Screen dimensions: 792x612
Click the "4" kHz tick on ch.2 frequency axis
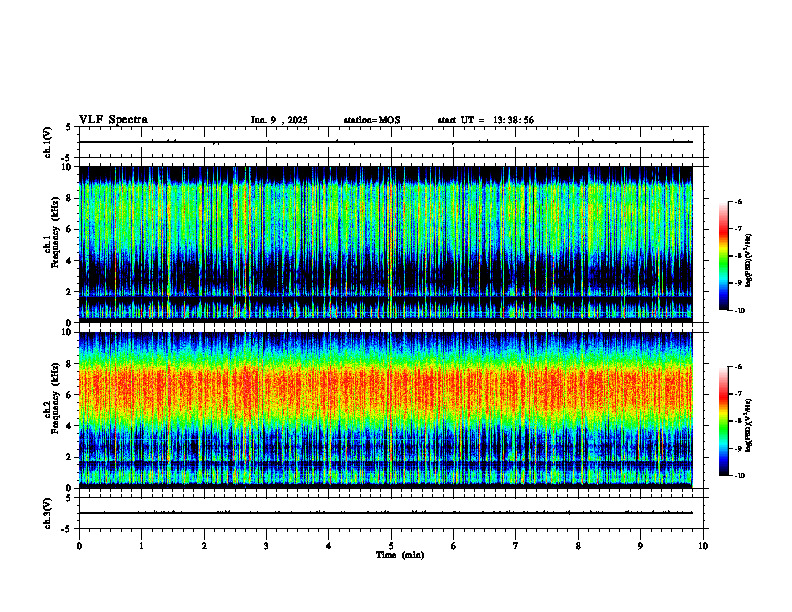coord(69,426)
